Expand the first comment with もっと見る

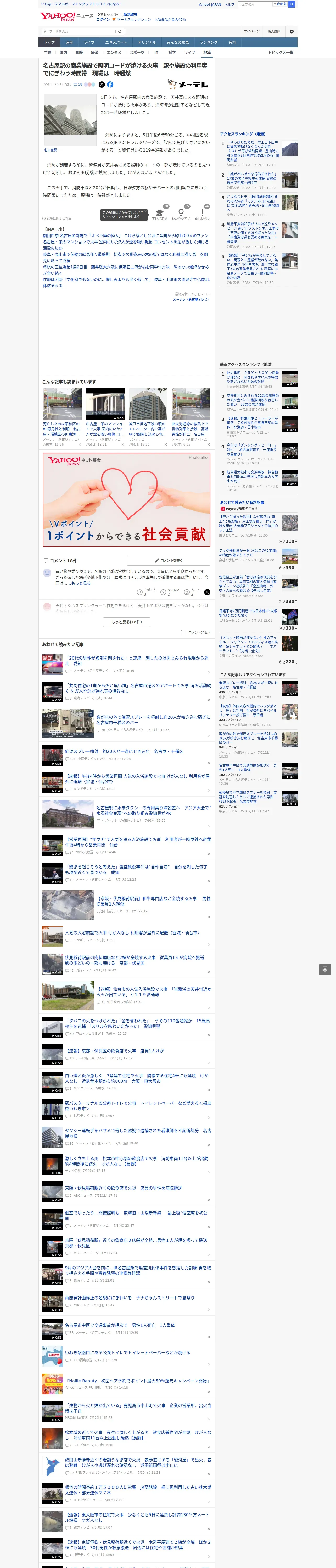(x=81, y=583)
